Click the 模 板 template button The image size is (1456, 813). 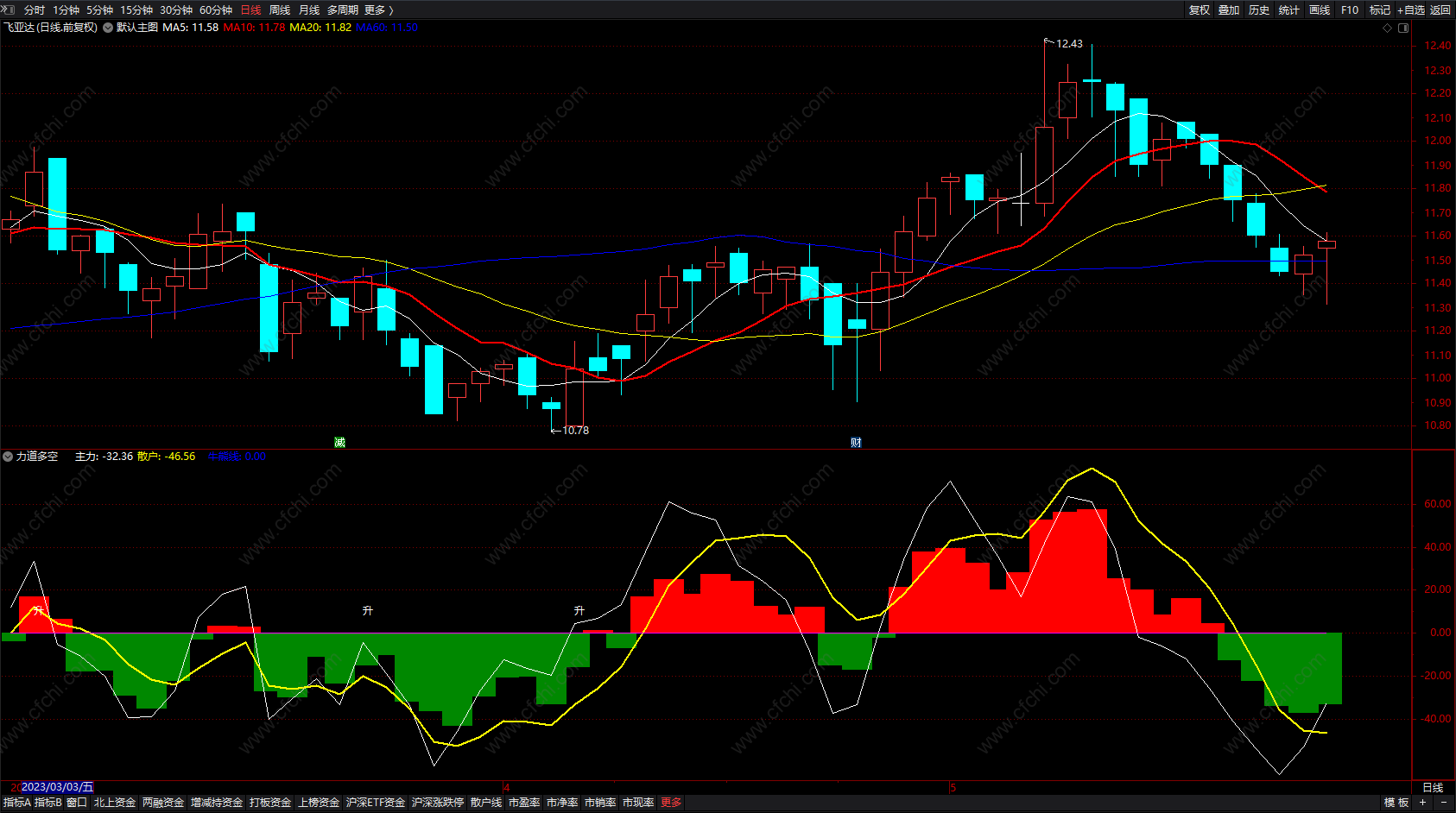coord(1396,803)
